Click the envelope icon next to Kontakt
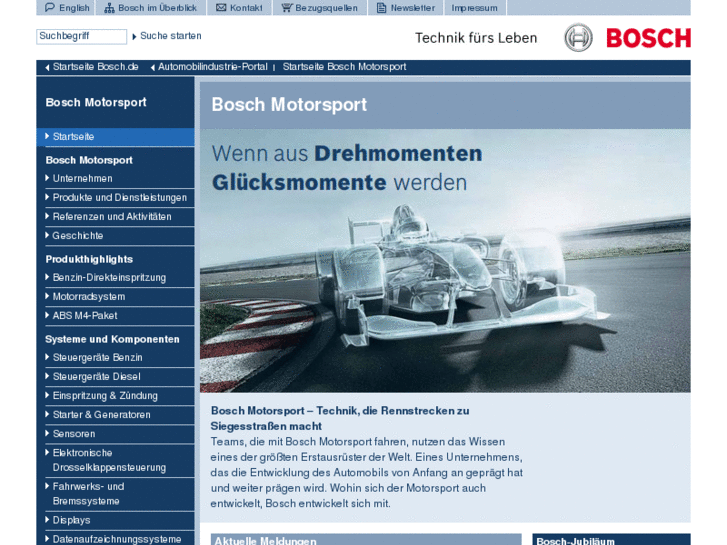 pyautogui.click(x=221, y=7)
